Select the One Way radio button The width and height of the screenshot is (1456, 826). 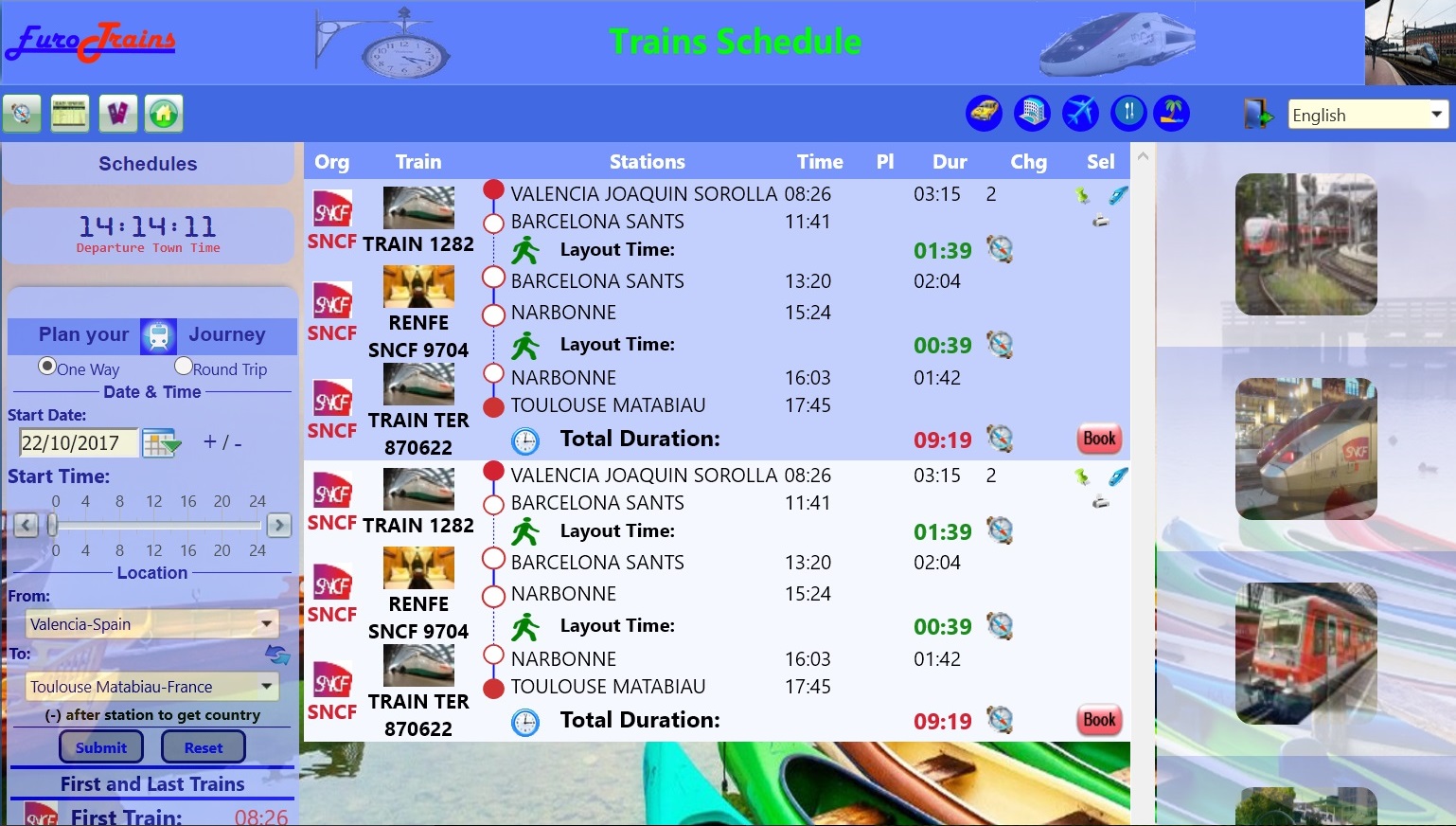(46, 366)
